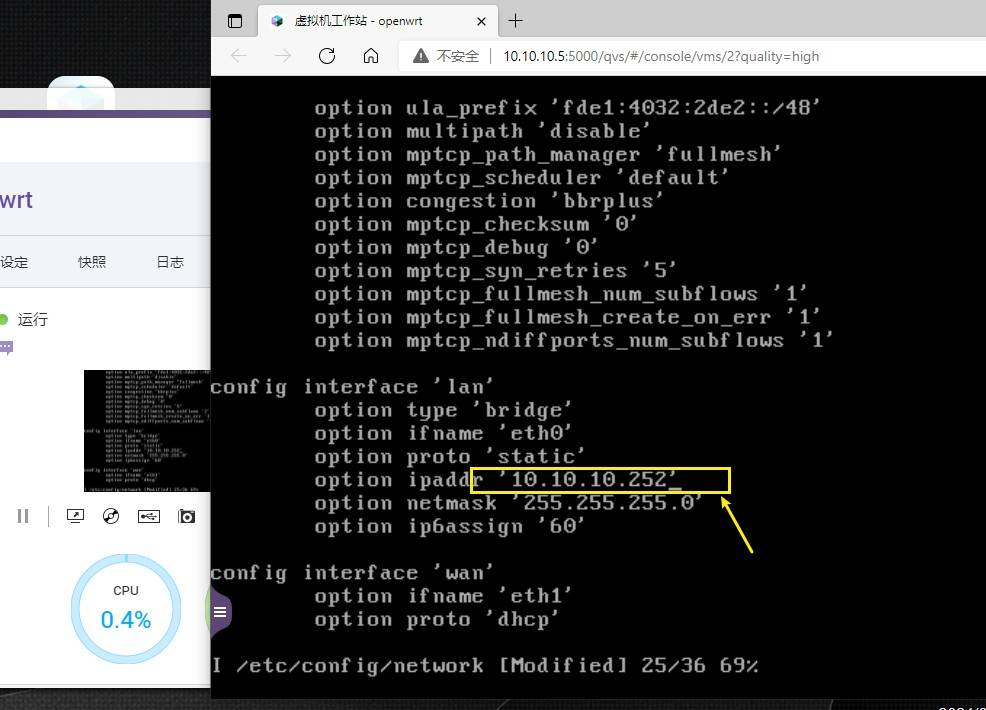
Task: Open the VM console display icon
Action: 75,516
